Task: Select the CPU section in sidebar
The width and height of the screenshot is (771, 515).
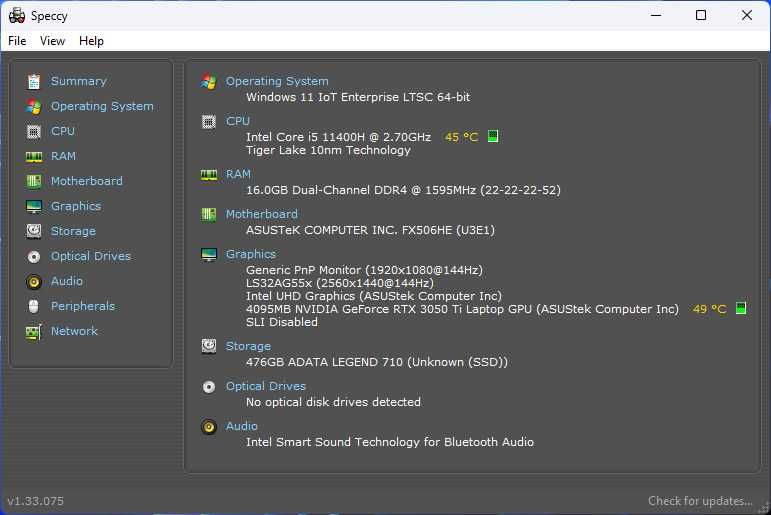Action: pos(63,131)
